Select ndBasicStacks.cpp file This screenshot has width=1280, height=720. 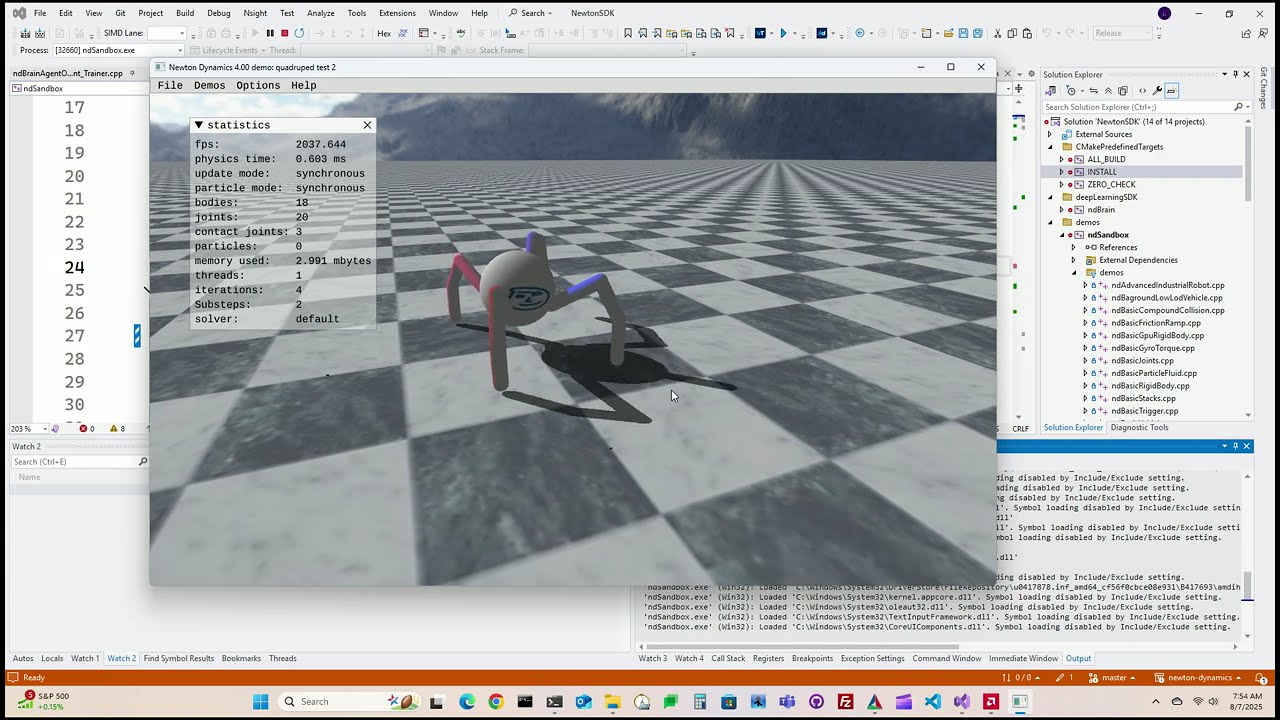[x=1143, y=398]
